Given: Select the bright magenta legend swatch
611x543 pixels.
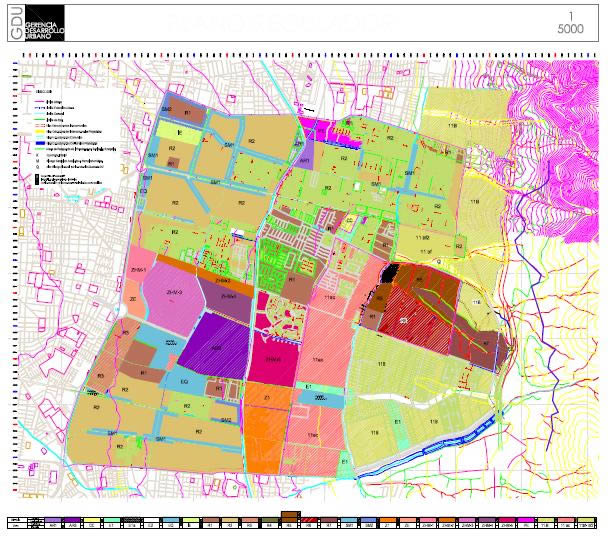Looking at the screenshot, I should 526,520.
